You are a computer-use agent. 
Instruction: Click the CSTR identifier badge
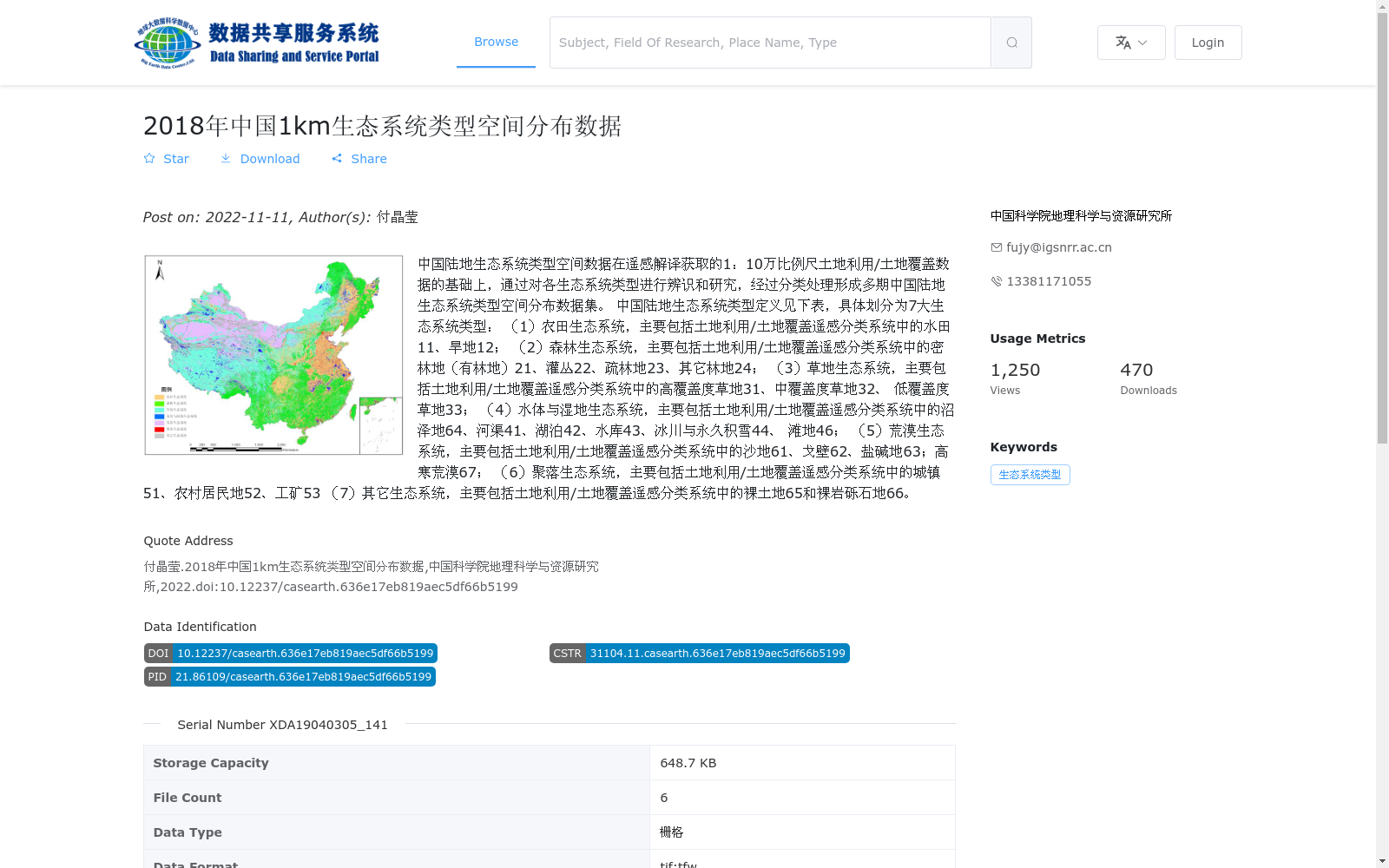click(x=699, y=654)
